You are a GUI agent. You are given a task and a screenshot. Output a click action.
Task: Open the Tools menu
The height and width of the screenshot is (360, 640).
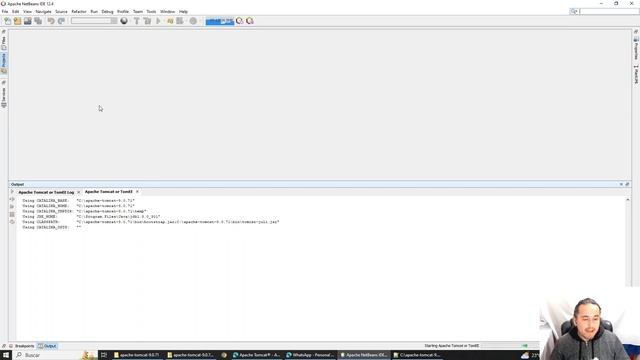(151, 11)
